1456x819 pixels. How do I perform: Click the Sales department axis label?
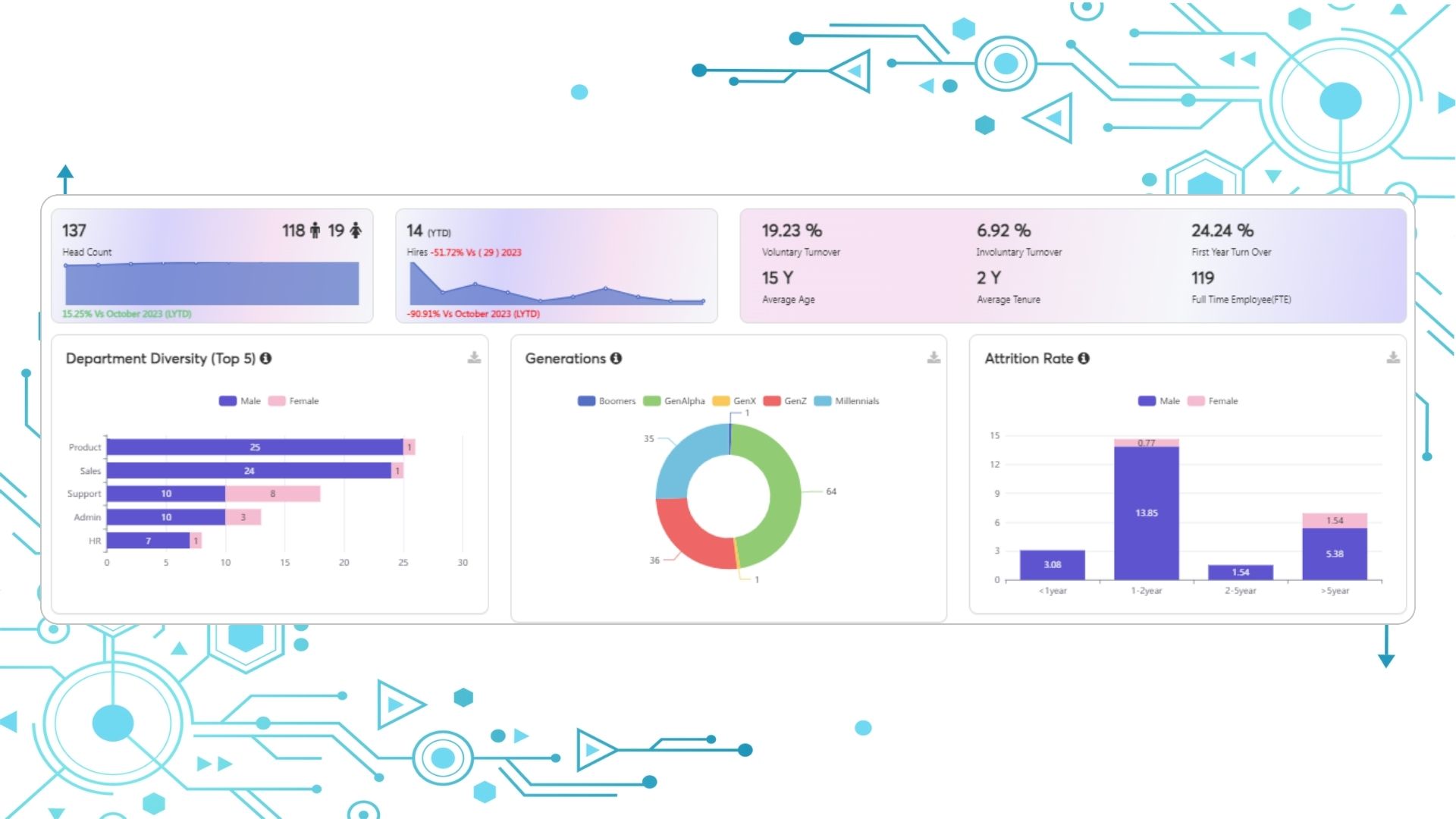pyautogui.click(x=90, y=471)
